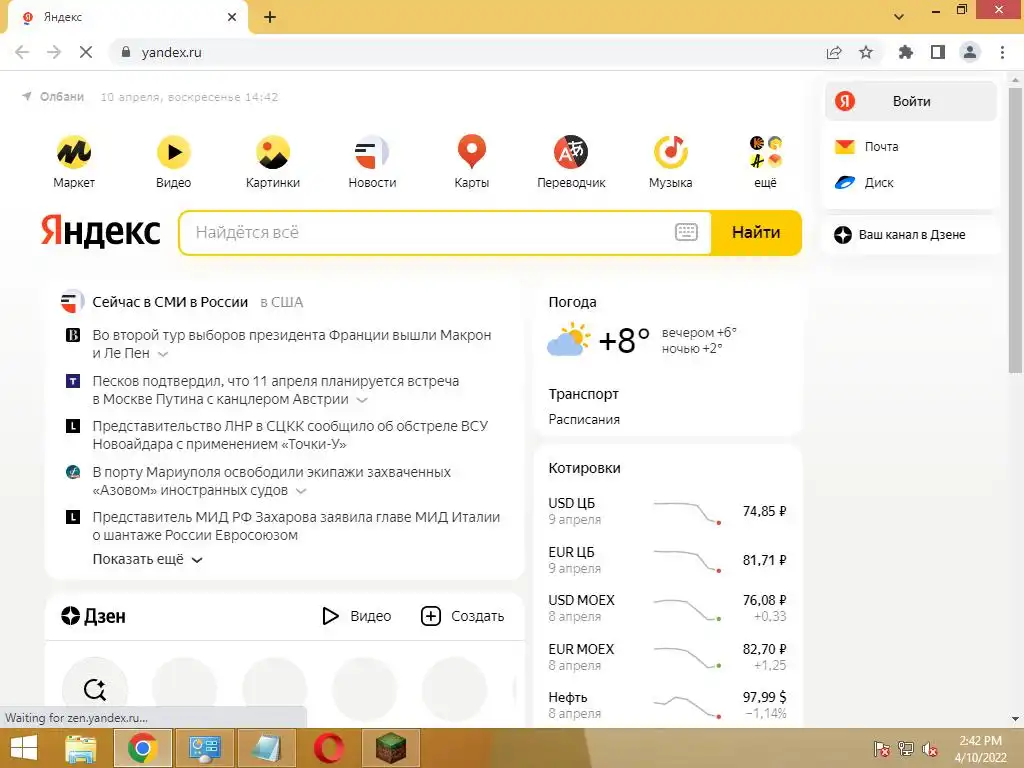Open USD ЦБ exchange rate
Screen dimensions: 1024x768
[x=667, y=511]
